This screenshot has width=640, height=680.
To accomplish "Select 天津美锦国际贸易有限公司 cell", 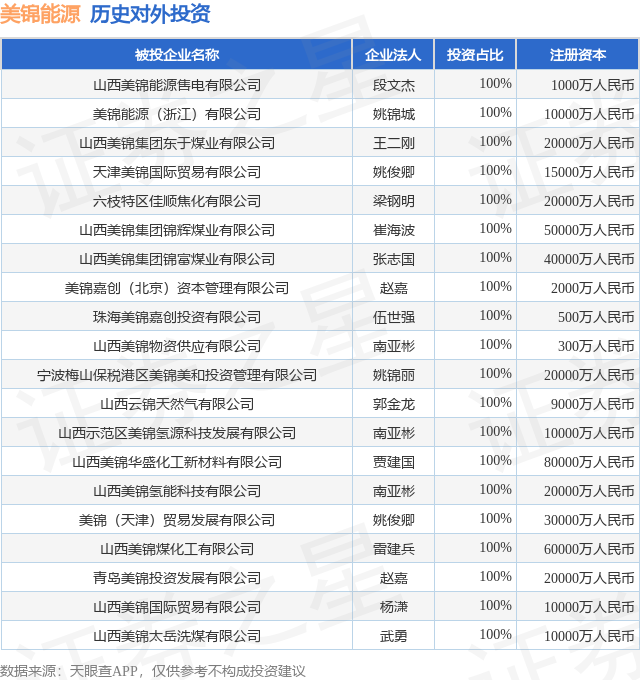I will pos(177,172).
